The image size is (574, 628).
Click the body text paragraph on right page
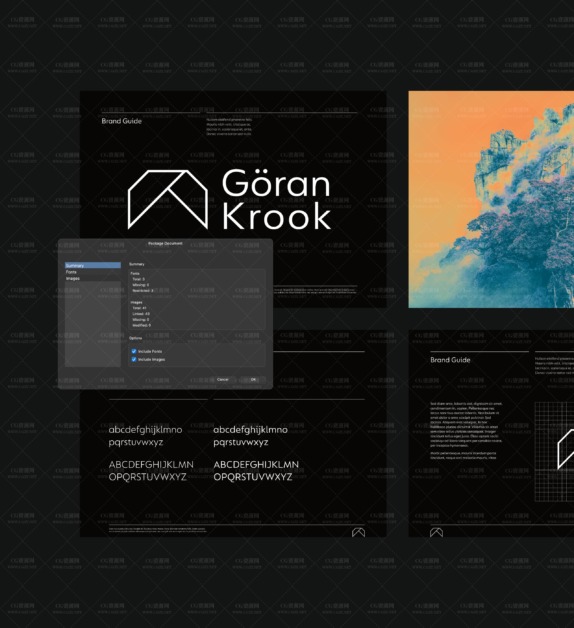466,431
